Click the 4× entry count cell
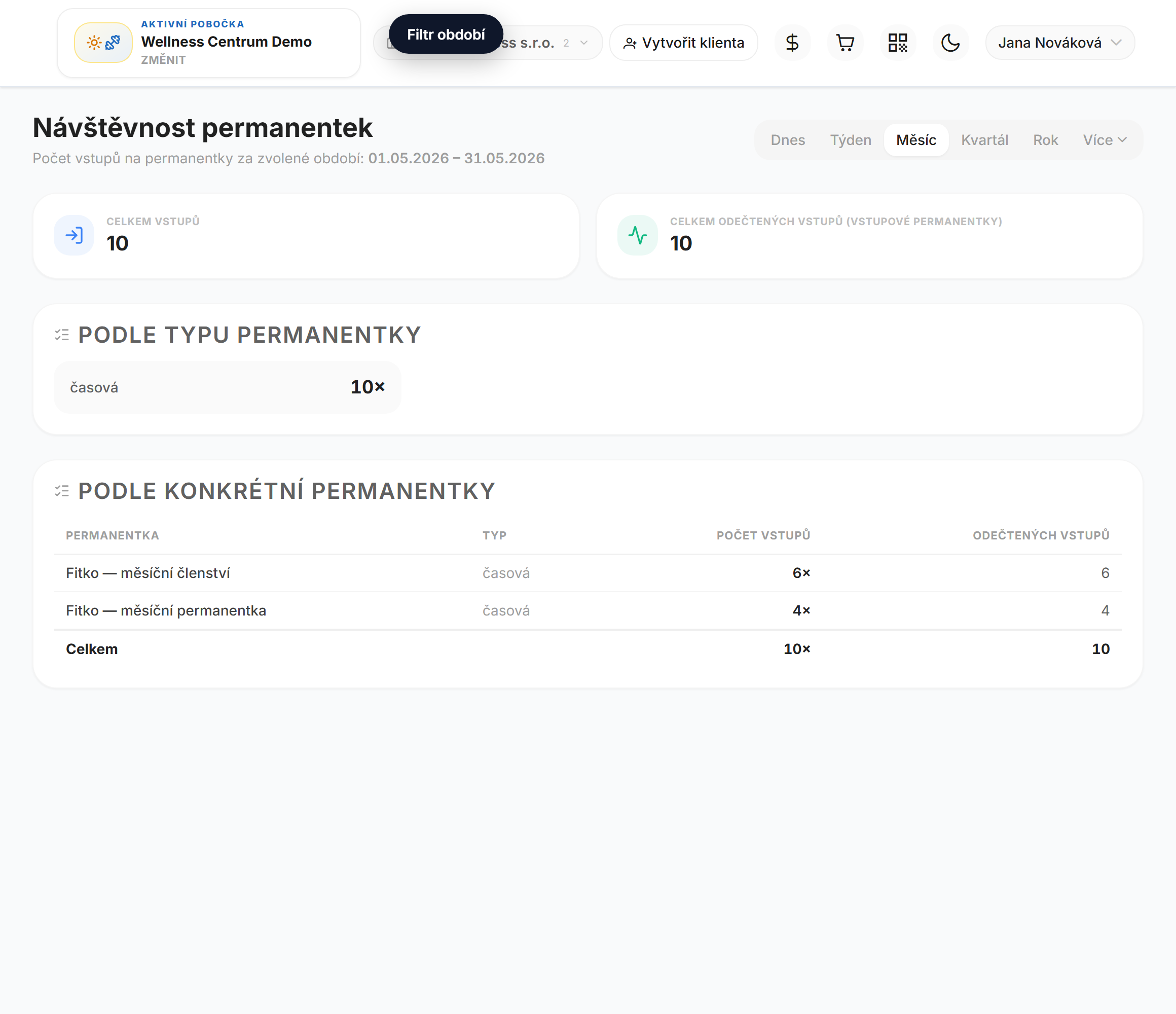Viewport: 1176px width, 1014px height. [801, 611]
